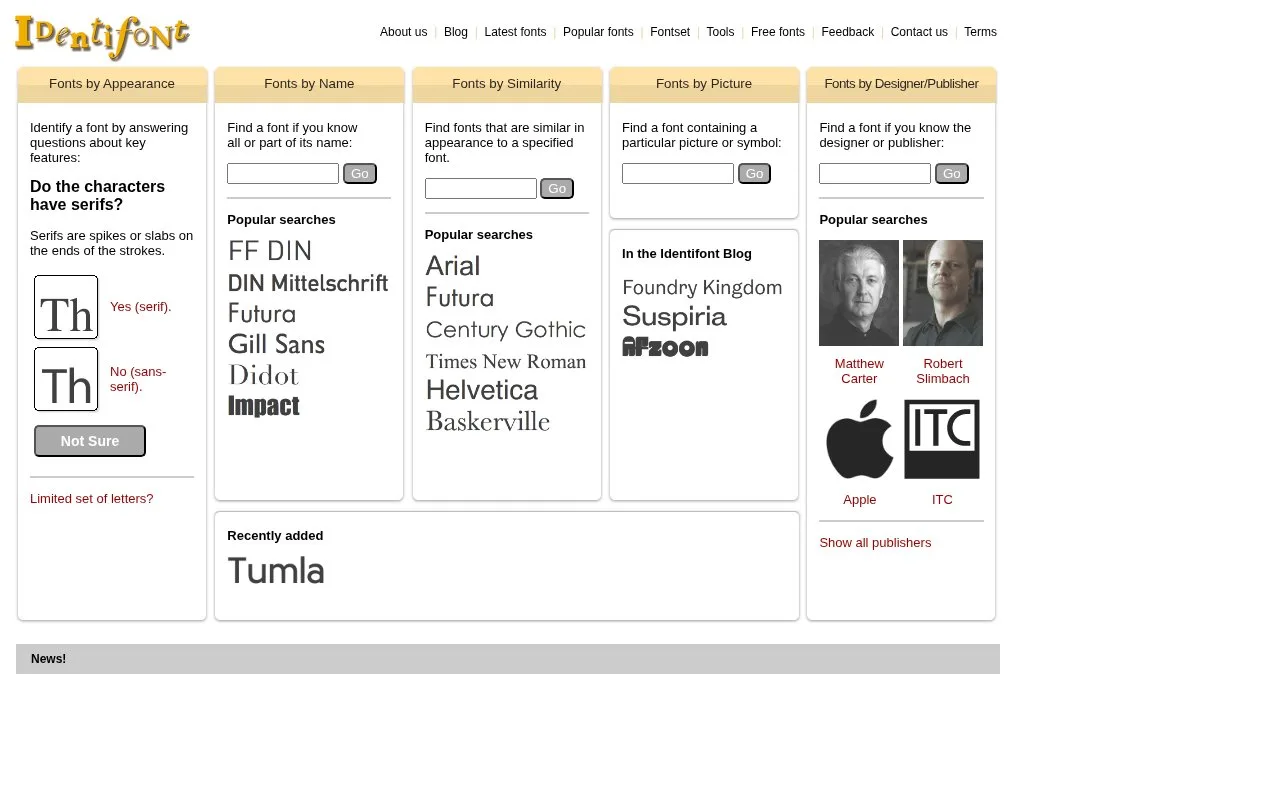Open the Fontset page
Screen dimensions: 1280x800
670,32
